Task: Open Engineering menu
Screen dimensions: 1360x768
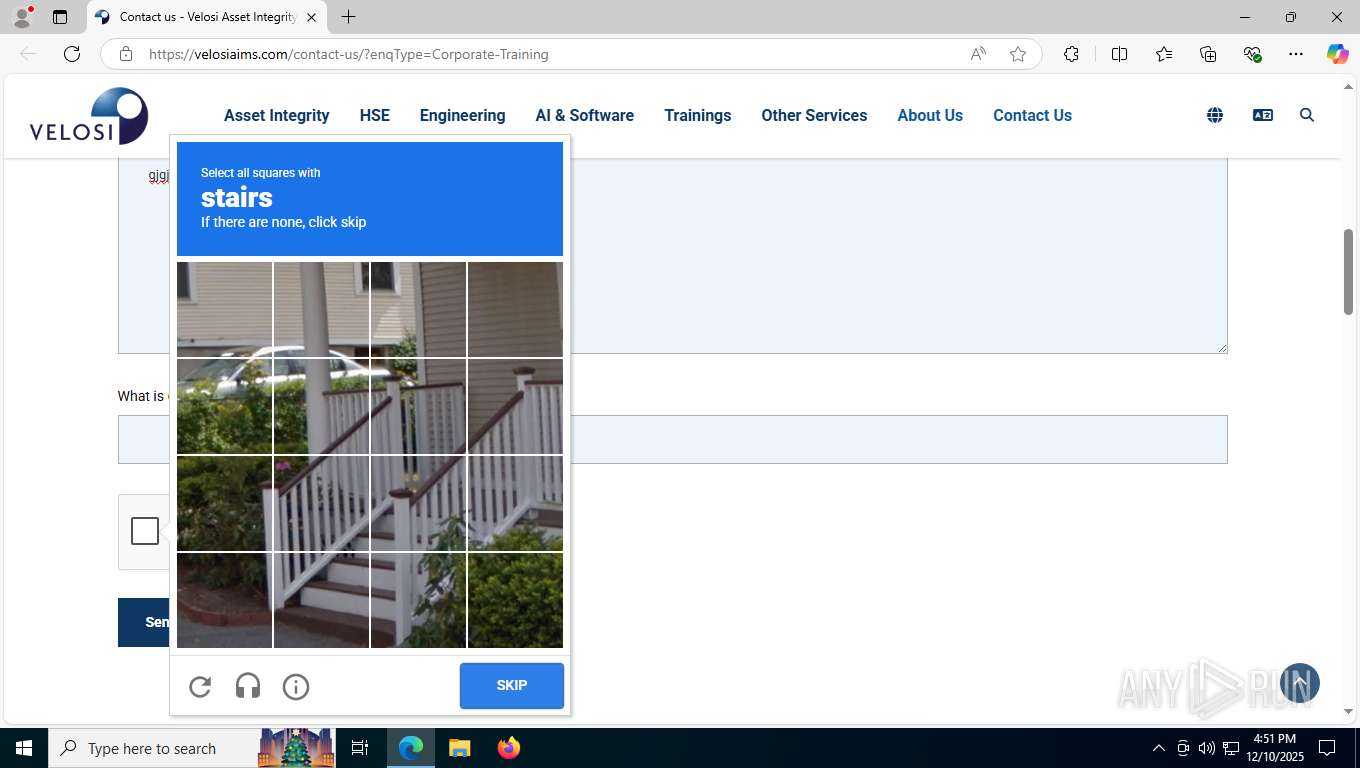Action: (463, 115)
